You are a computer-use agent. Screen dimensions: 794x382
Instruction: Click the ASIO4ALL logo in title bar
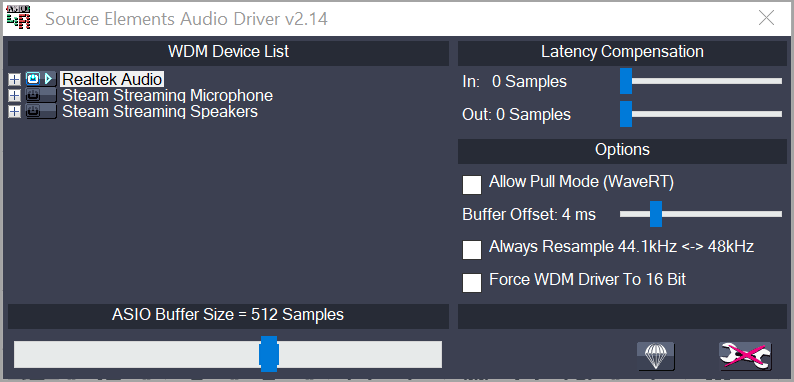tap(18, 17)
